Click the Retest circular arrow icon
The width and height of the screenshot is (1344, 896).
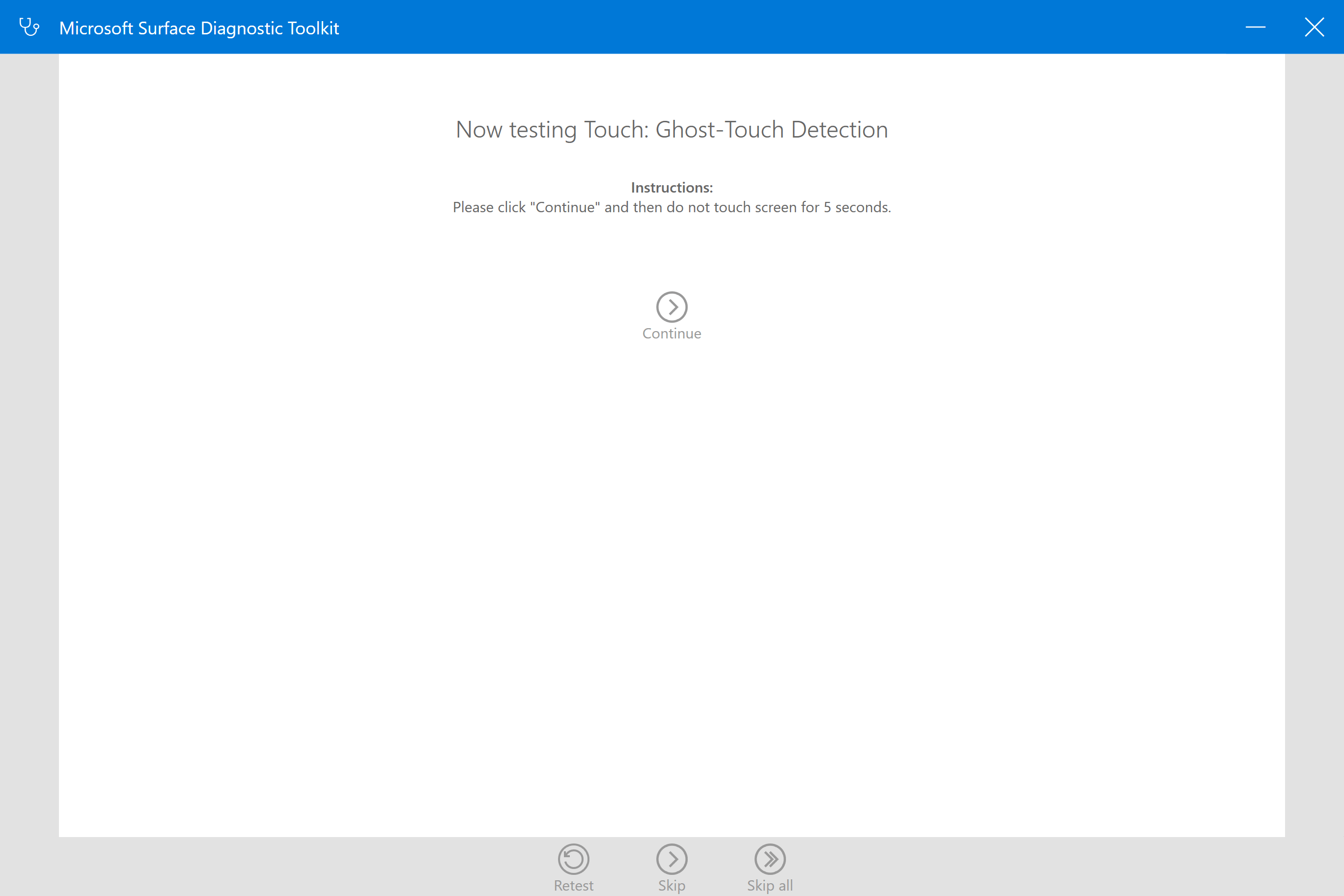click(573, 858)
